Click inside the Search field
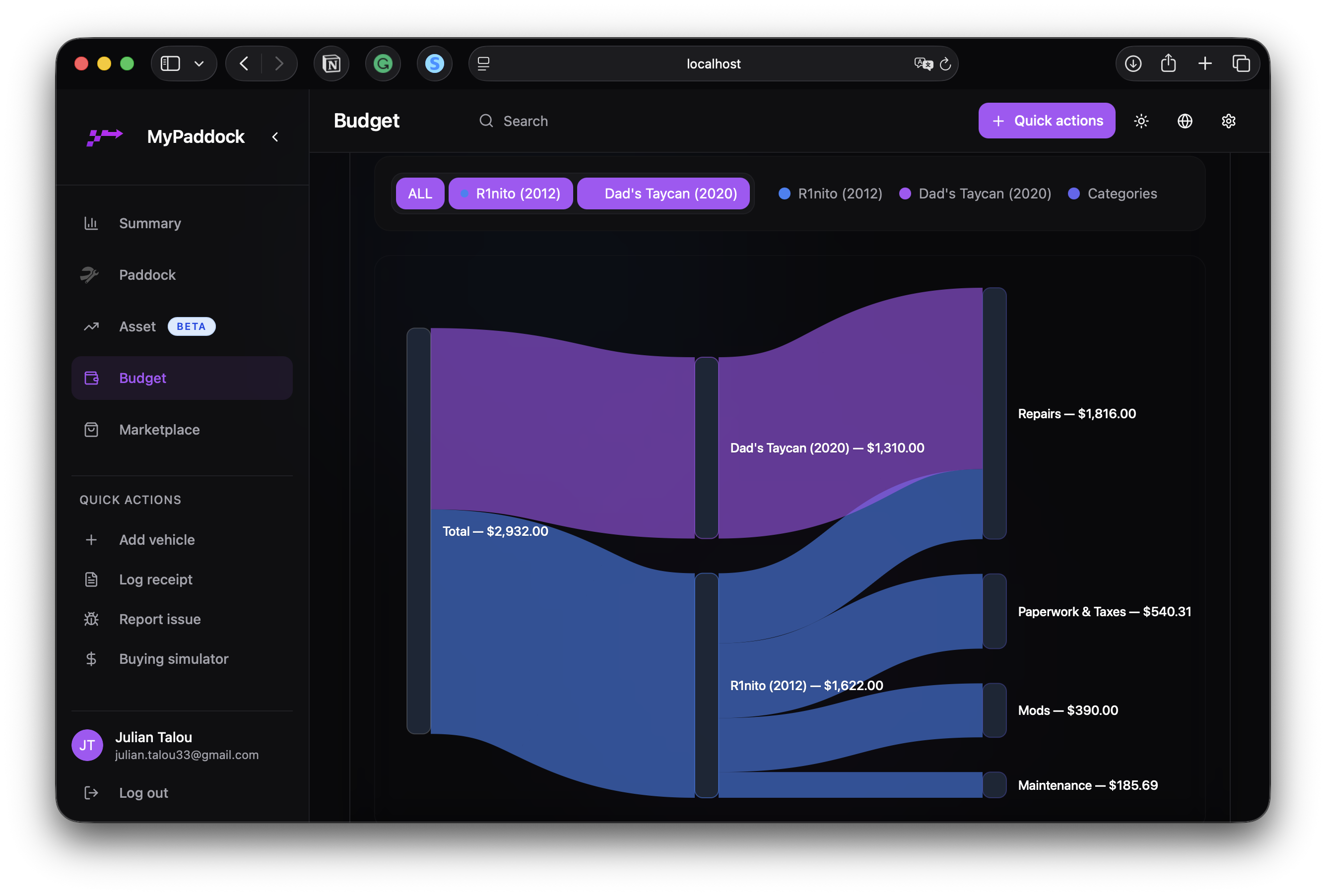 coord(525,121)
